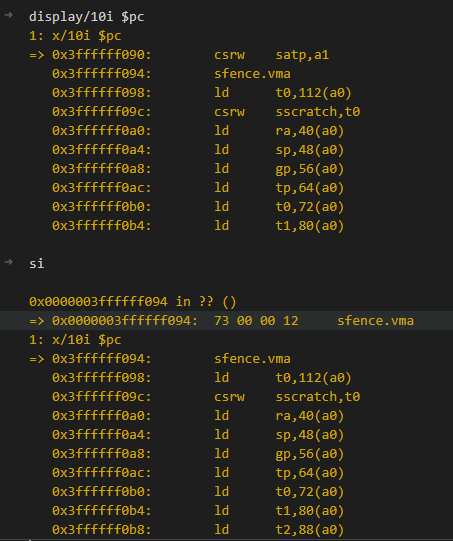Click the second 1: x/10i $pc header after si

click(75, 340)
